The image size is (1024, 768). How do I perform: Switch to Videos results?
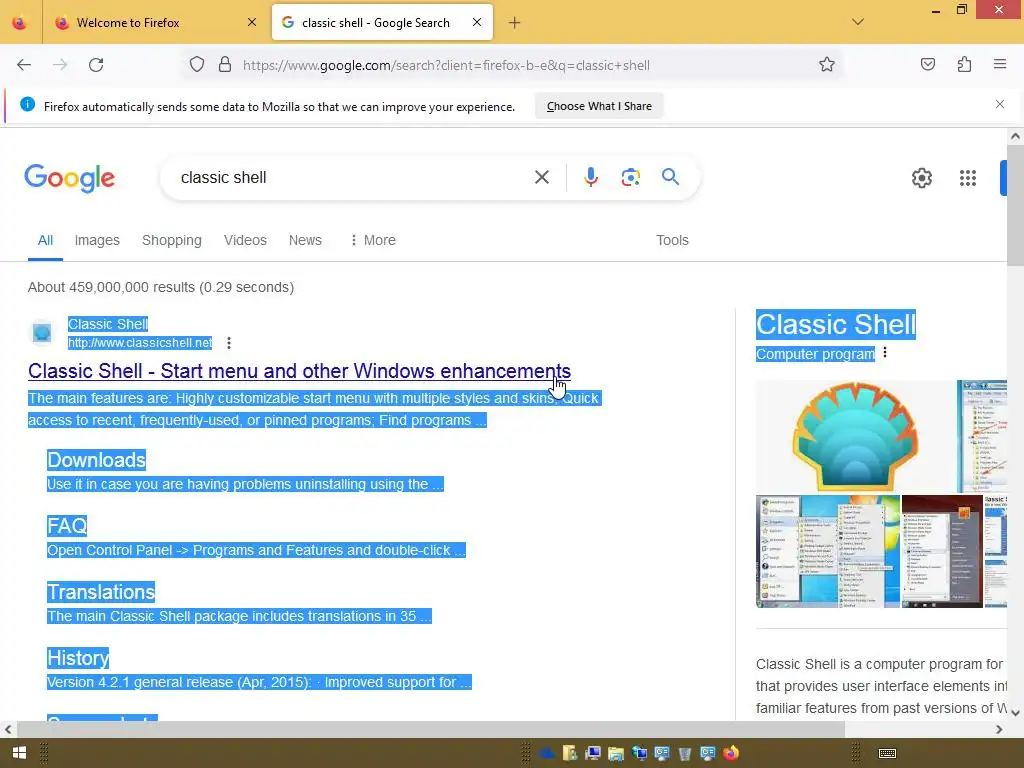[x=245, y=240]
